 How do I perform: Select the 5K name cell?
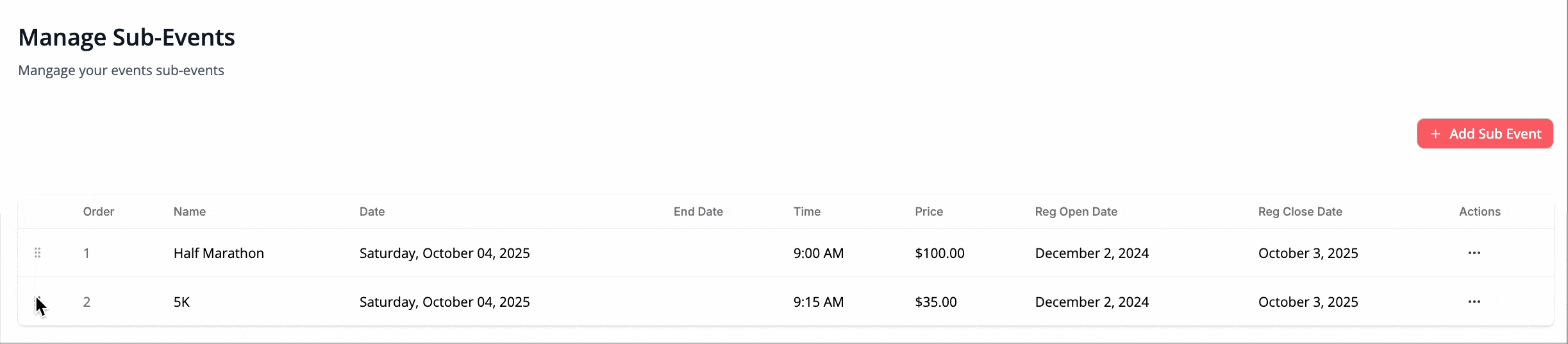[x=181, y=302]
